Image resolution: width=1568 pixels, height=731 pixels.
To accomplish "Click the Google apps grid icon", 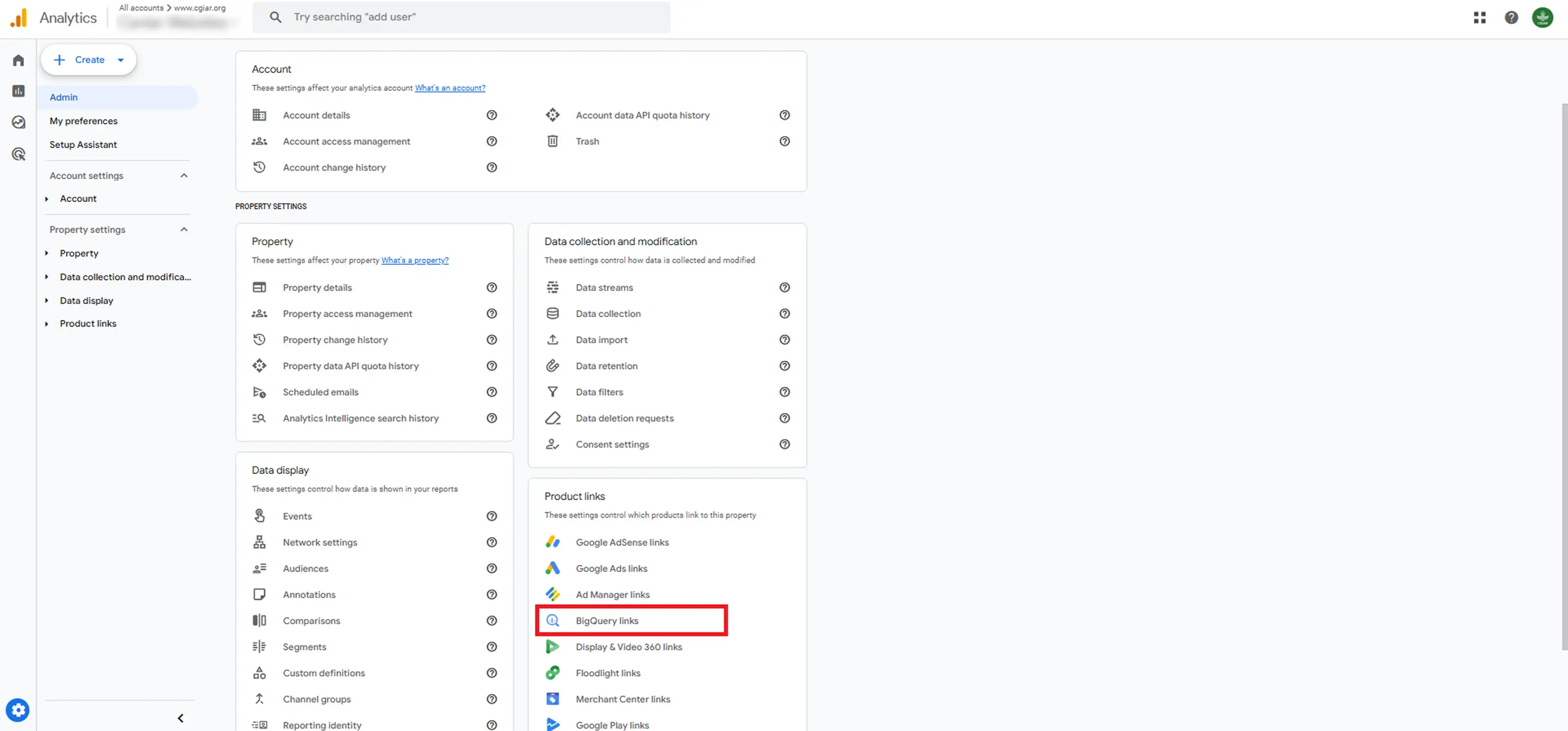I will [1480, 18].
